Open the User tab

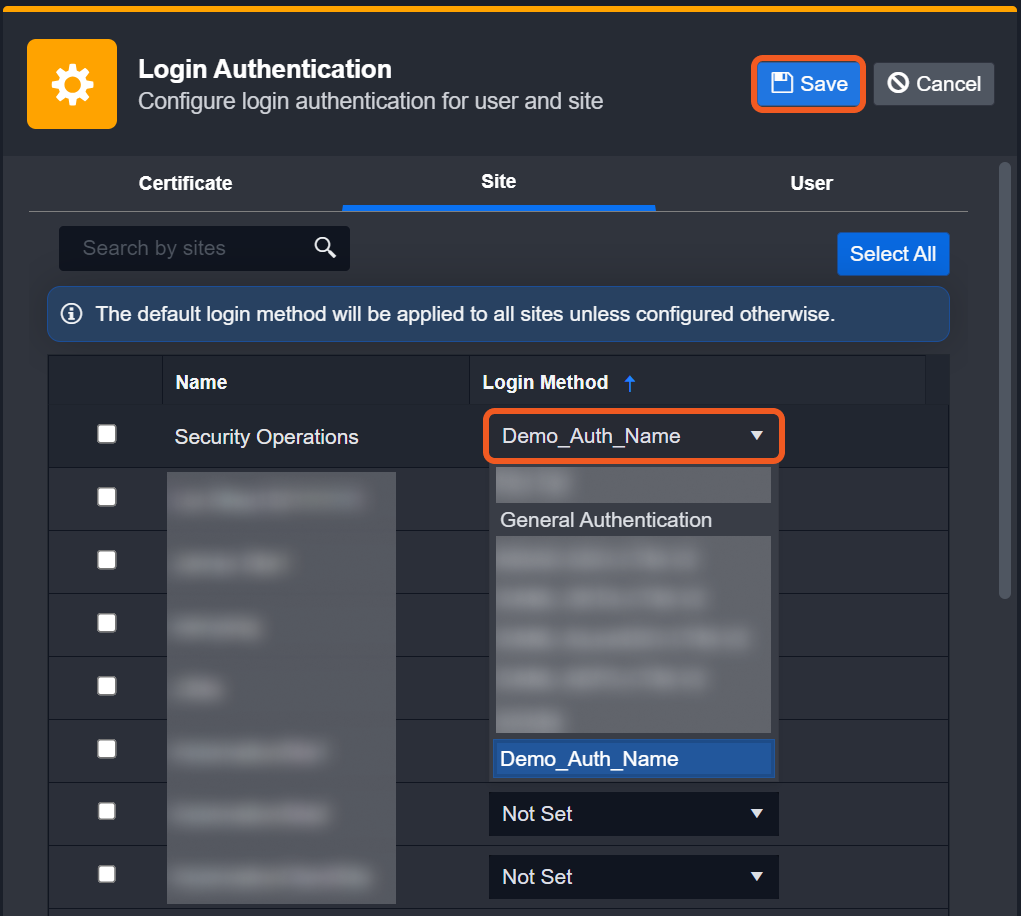click(x=811, y=183)
